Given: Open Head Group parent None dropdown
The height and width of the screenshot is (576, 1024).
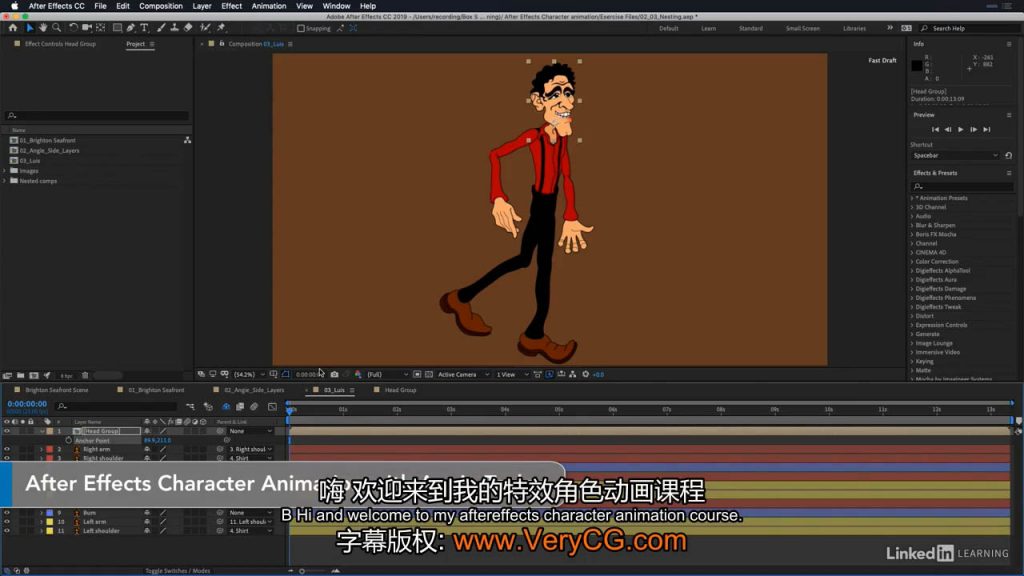Looking at the screenshot, I should pyautogui.click(x=250, y=431).
